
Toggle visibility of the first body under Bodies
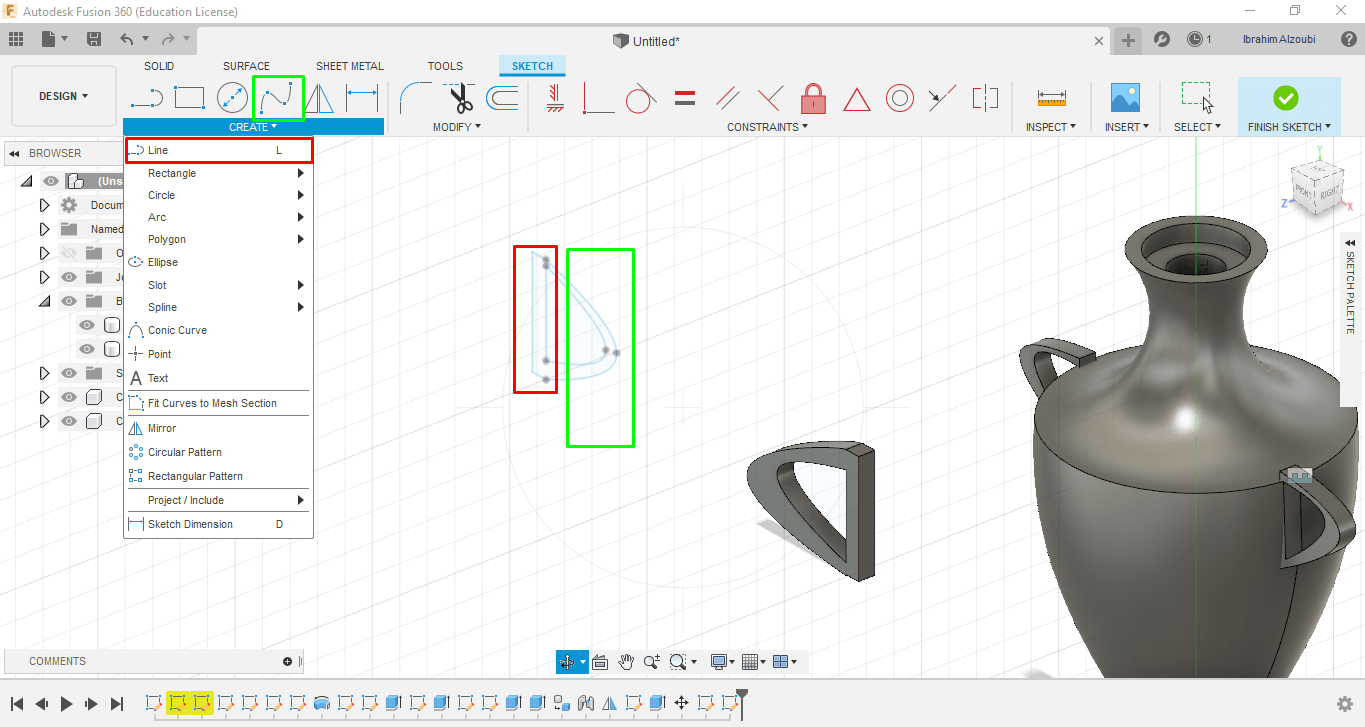pyautogui.click(x=87, y=325)
